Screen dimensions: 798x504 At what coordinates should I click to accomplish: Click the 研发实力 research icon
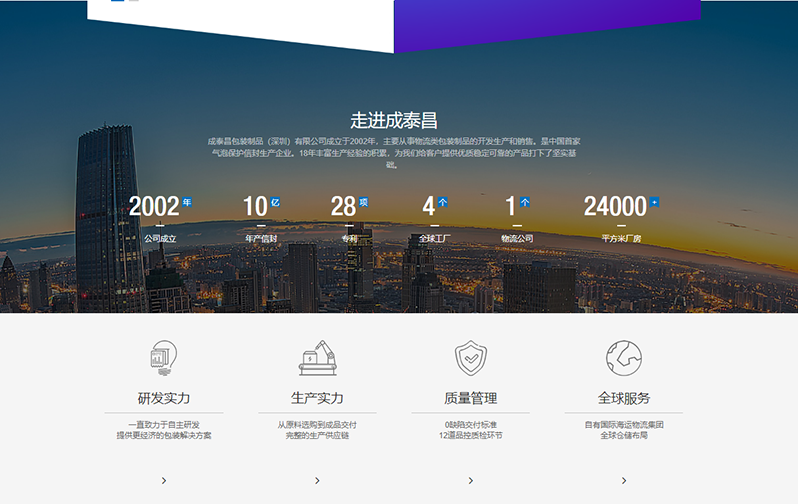coord(163,357)
